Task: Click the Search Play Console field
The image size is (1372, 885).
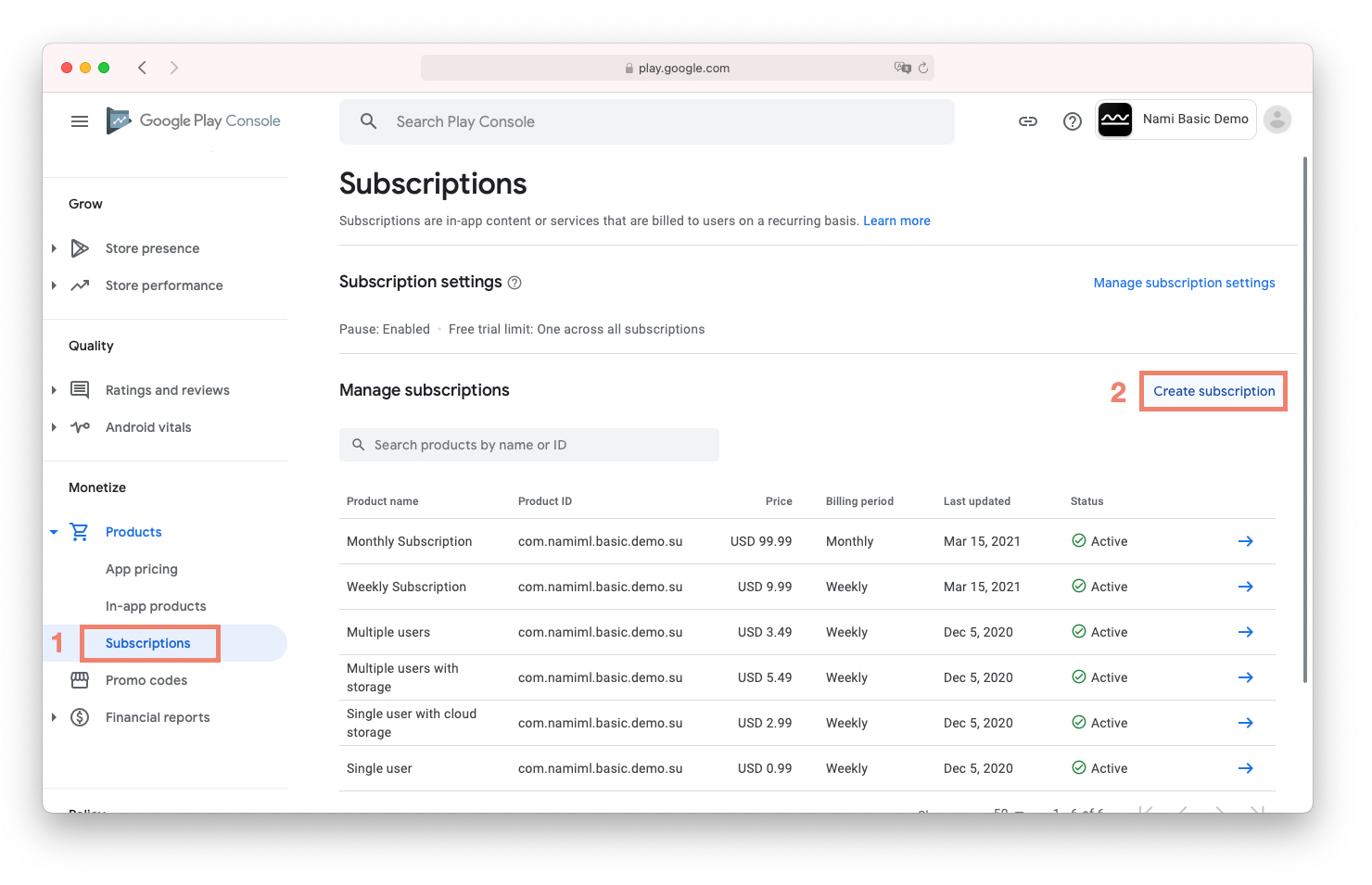Action: pyautogui.click(x=647, y=121)
